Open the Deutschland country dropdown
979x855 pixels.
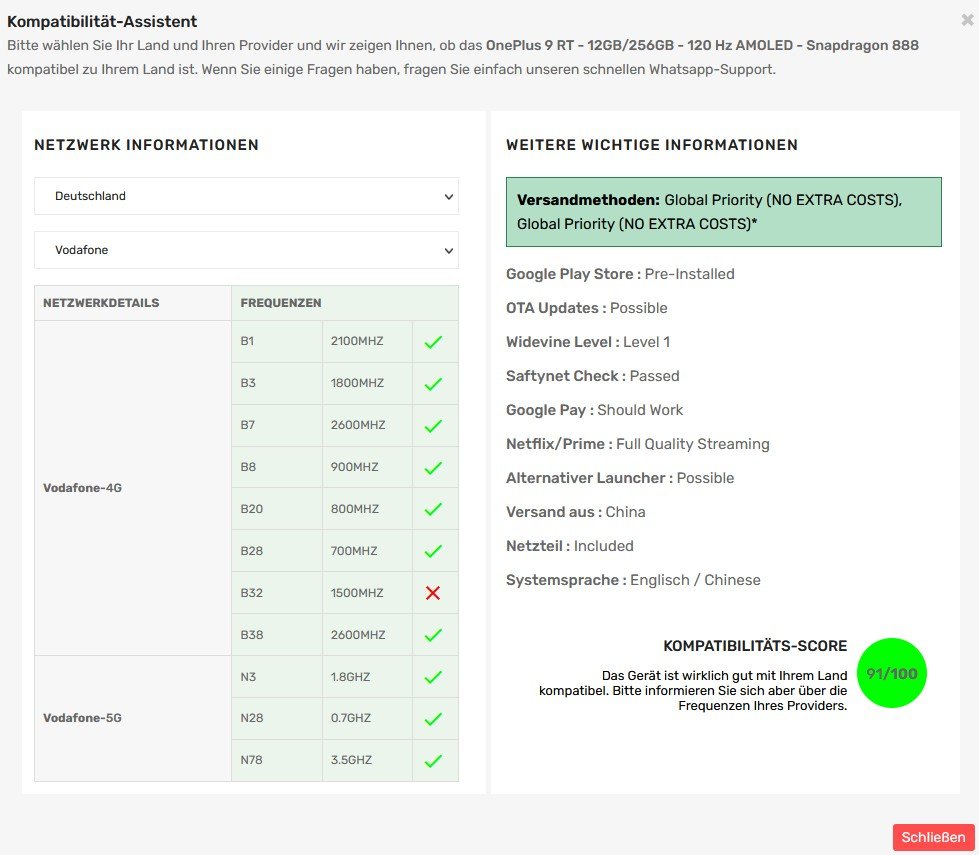[247, 196]
